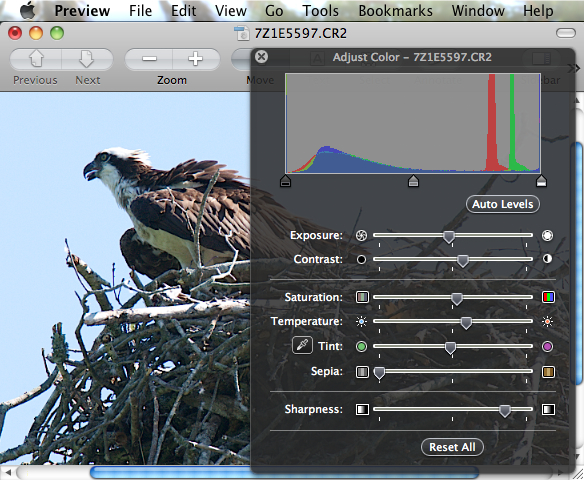
Task: Click the Contrast slider thumb
Action: click(463, 260)
